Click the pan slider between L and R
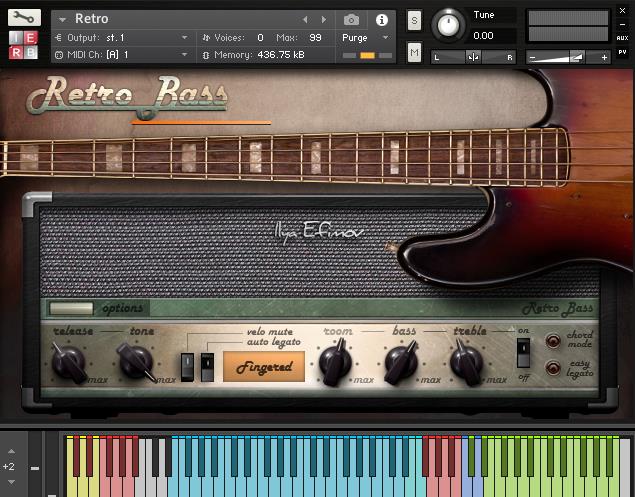Viewport: 635px width, 497px height. (x=473, y=57)
